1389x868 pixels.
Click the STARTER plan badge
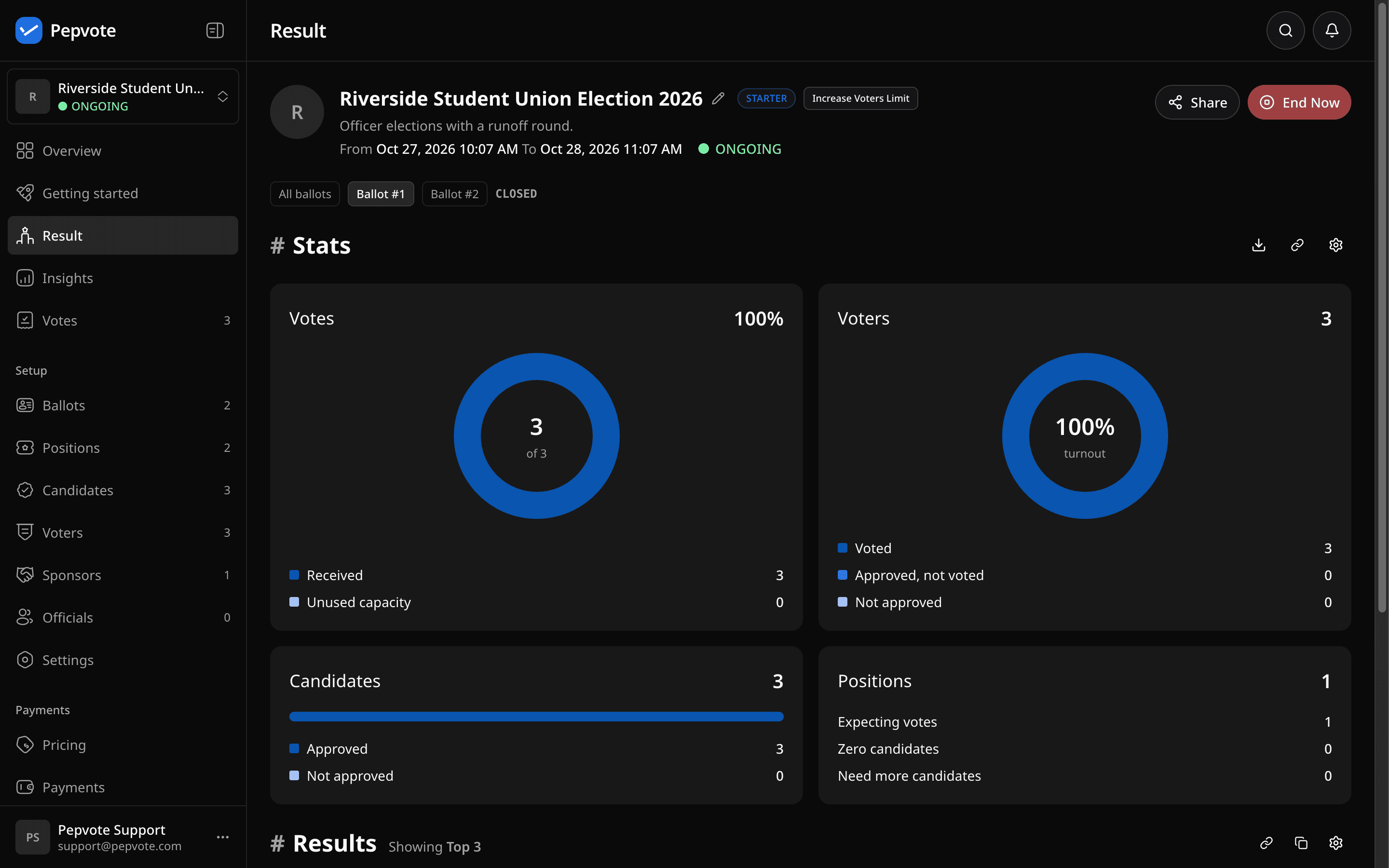(x=766, y=98)
